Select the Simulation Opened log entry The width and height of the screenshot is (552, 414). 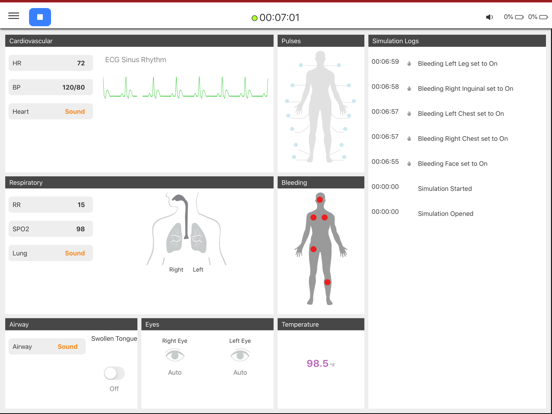point(445,214)
